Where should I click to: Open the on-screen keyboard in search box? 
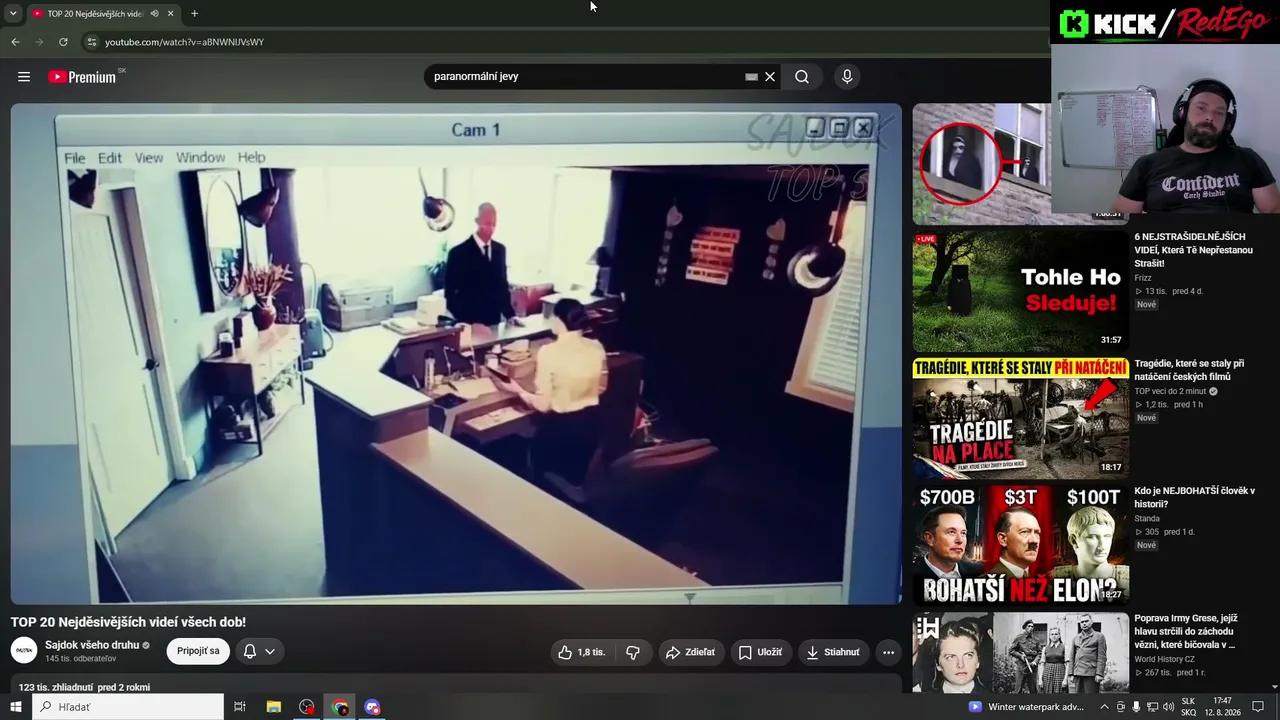(751, 77)
